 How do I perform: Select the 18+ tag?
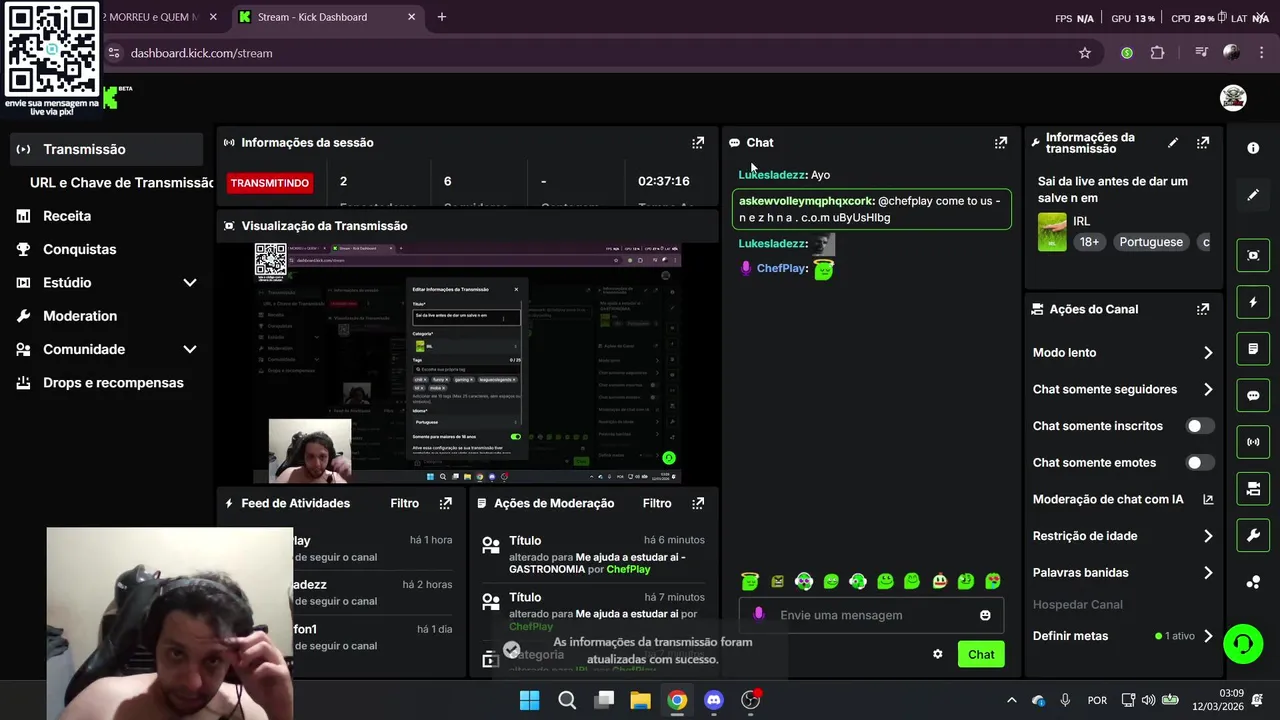[1089, 242]
